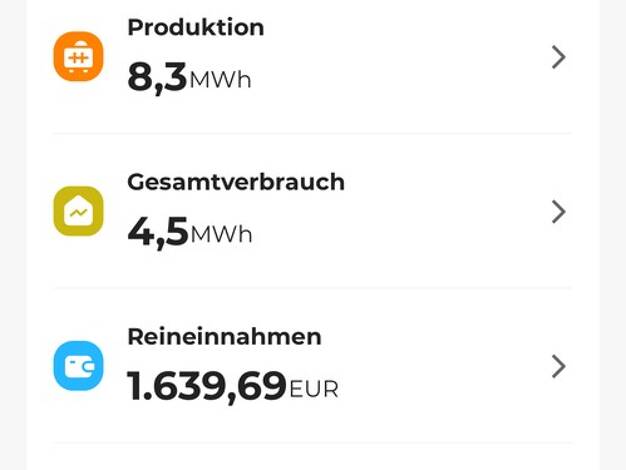Click the 1.639,69 earnings amount
The width and height of the screenshot is (626, 470).
click(206, 387)
